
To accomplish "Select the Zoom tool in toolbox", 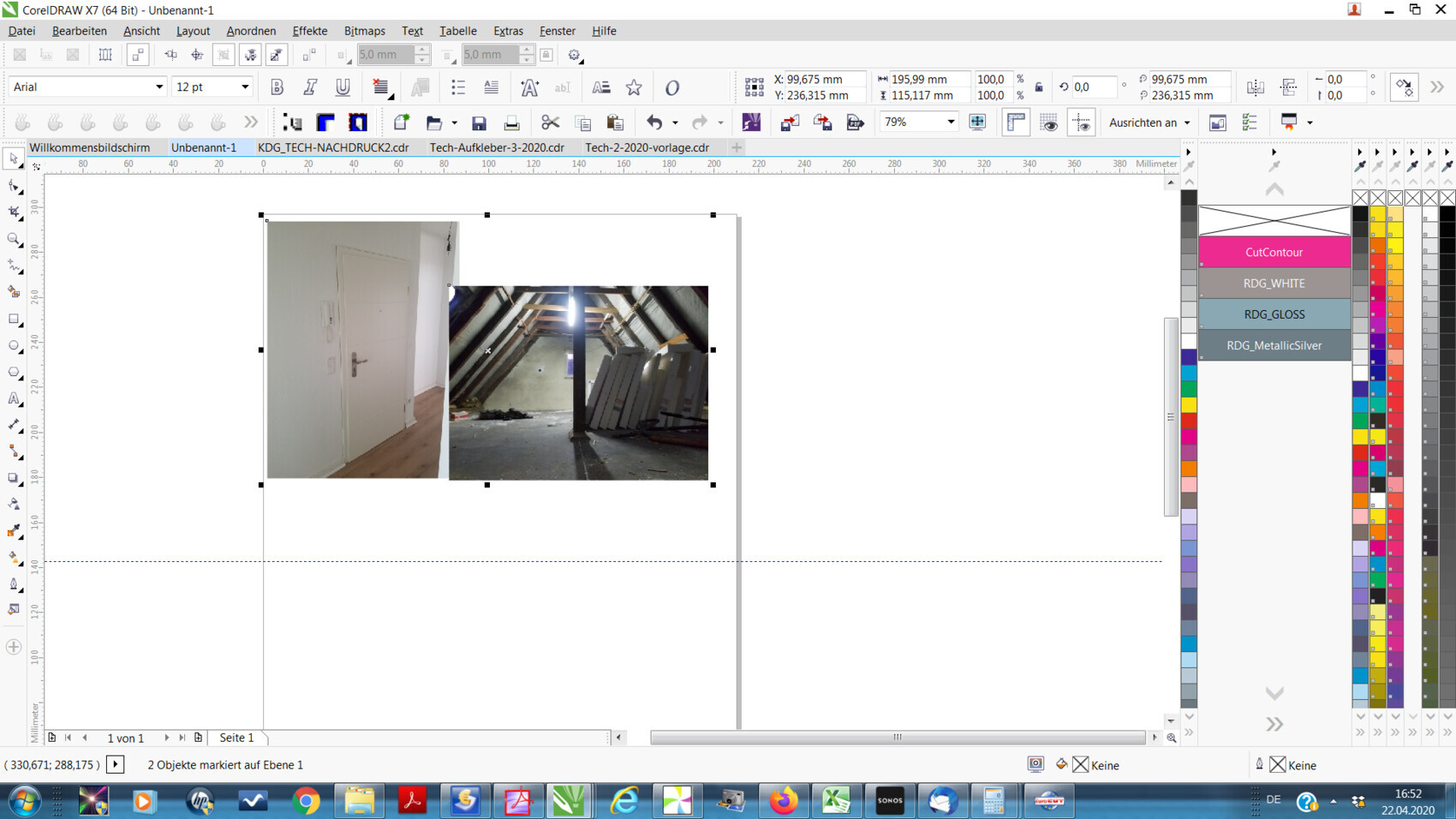I will (x=14, y=239).
